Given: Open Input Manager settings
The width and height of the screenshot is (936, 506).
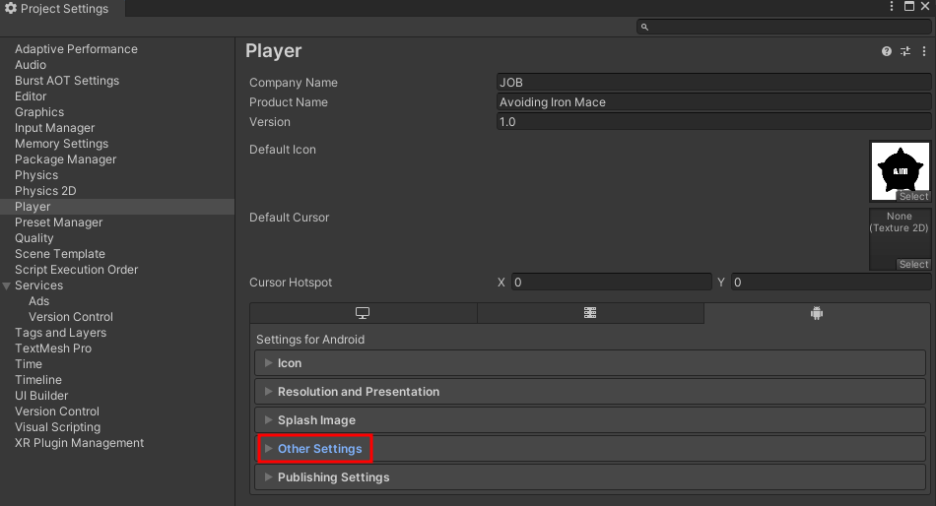Looking at the screenshot, I should coord(54,128).
